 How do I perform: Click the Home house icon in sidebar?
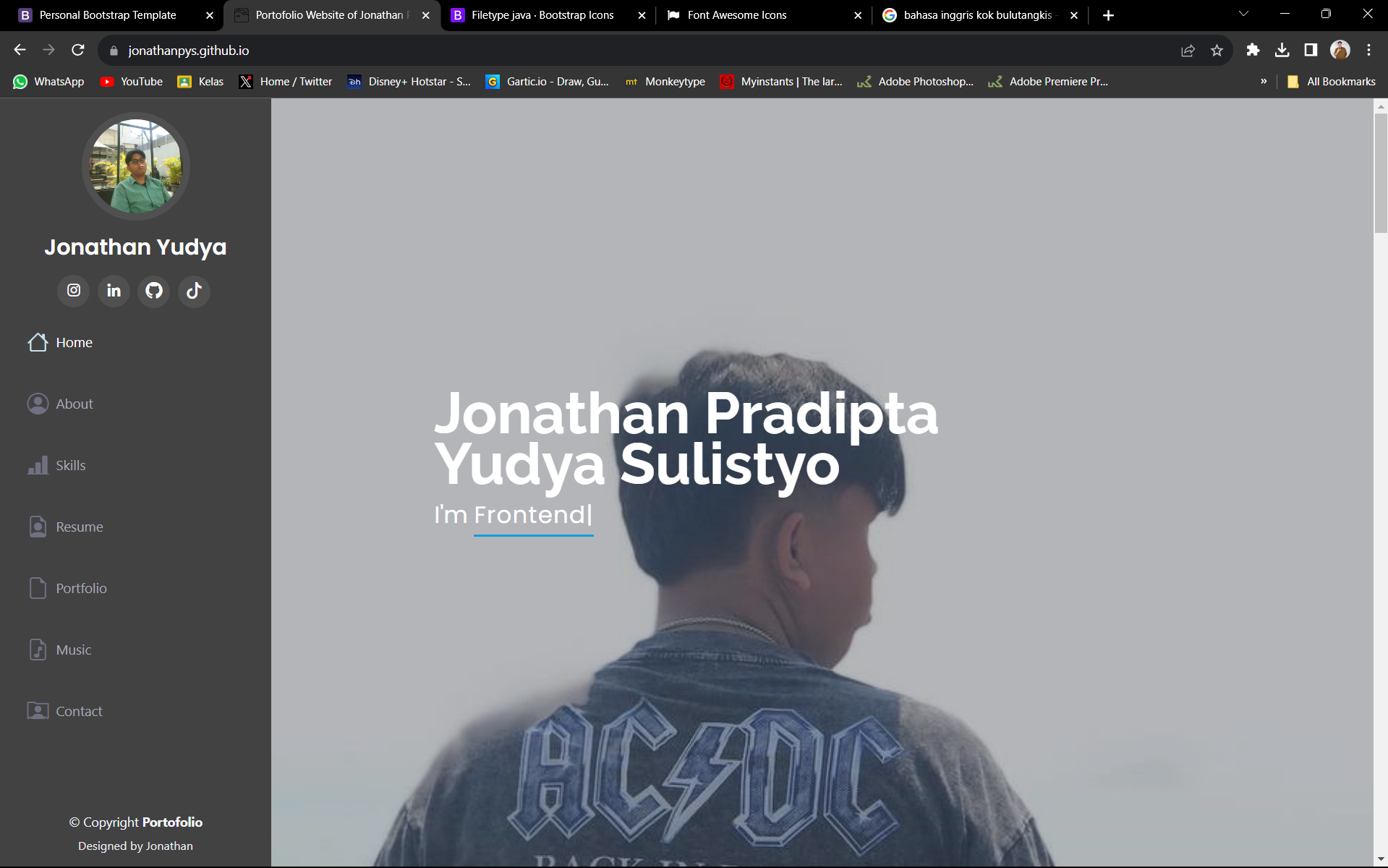(x=38, y=342)
